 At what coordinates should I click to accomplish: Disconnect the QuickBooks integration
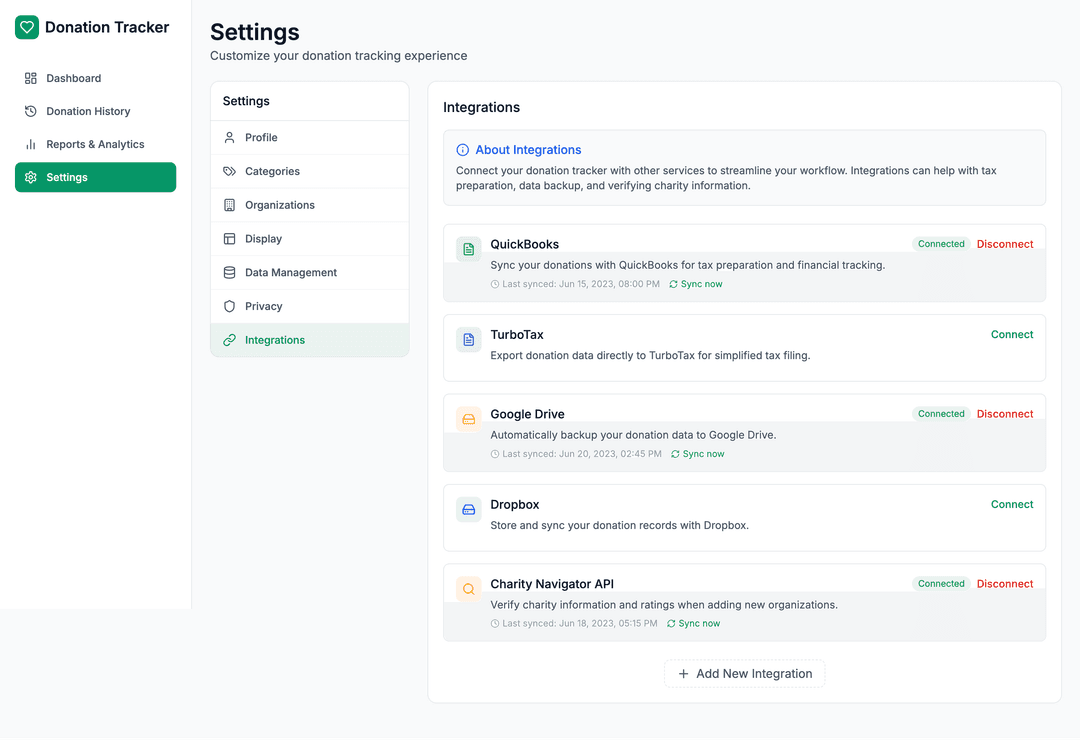[1004, 244]
